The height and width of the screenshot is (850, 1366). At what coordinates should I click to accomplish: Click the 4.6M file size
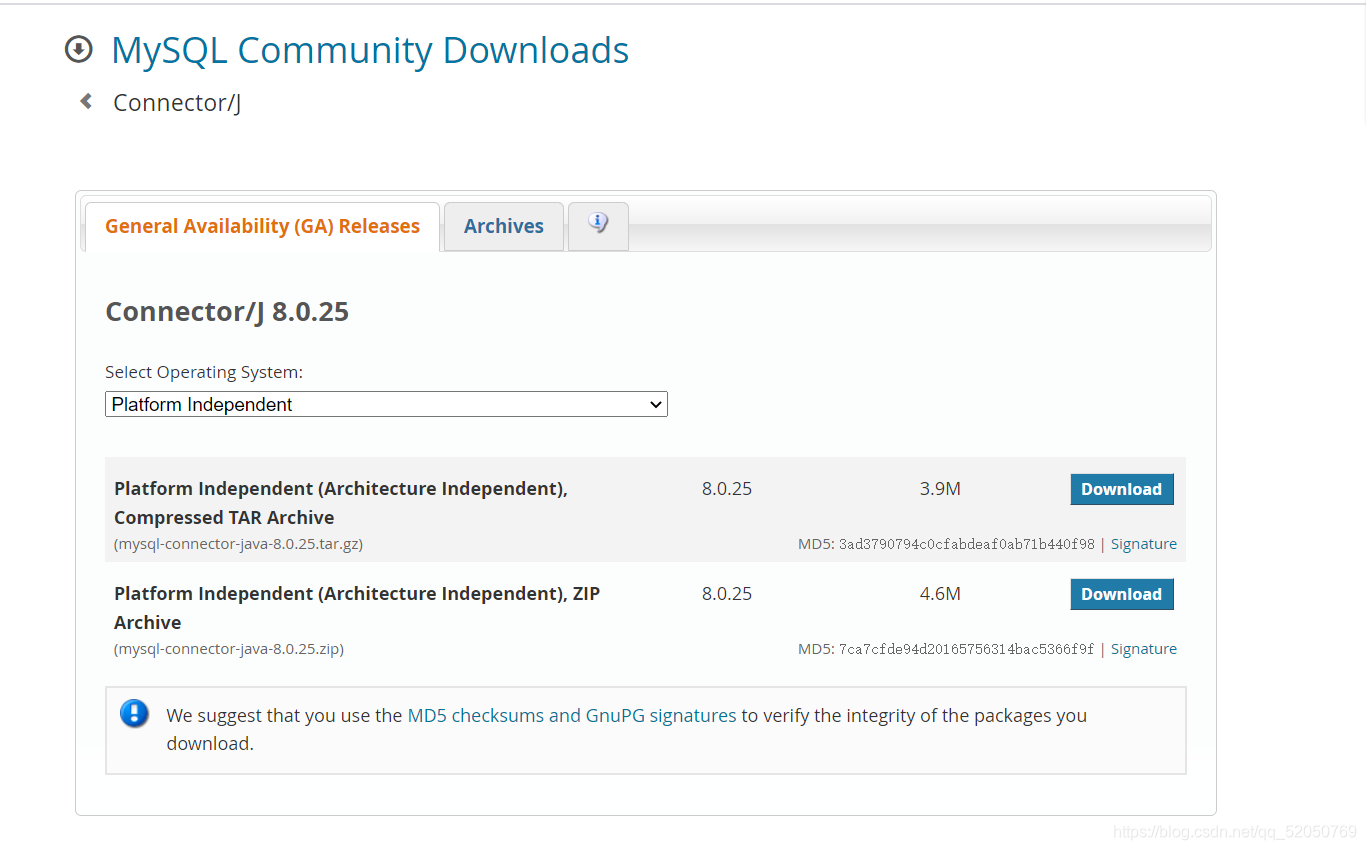pyautogui.click(x=940, y=594)
